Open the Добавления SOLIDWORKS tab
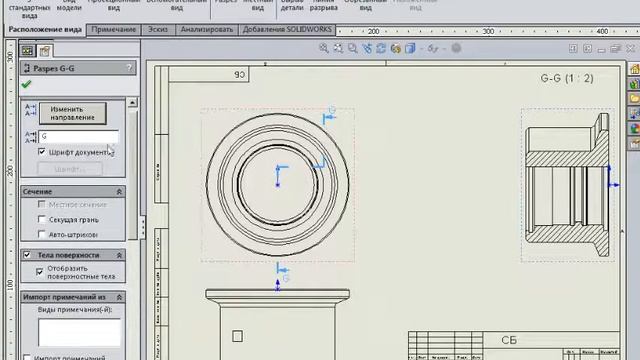This screenshot has height=360, width=640. [287, 29]
